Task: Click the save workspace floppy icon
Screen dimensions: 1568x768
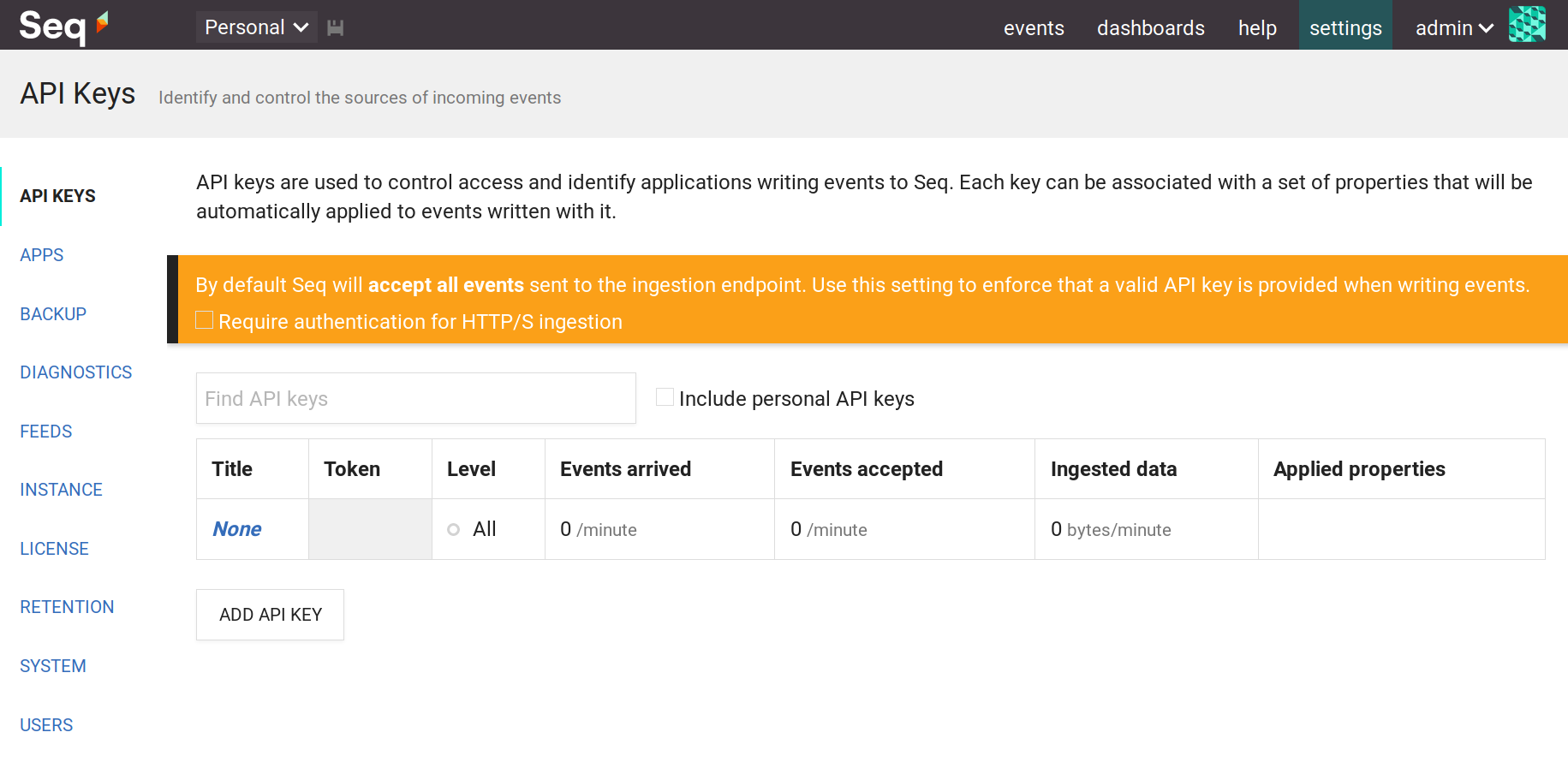Action: pos(336,27)
